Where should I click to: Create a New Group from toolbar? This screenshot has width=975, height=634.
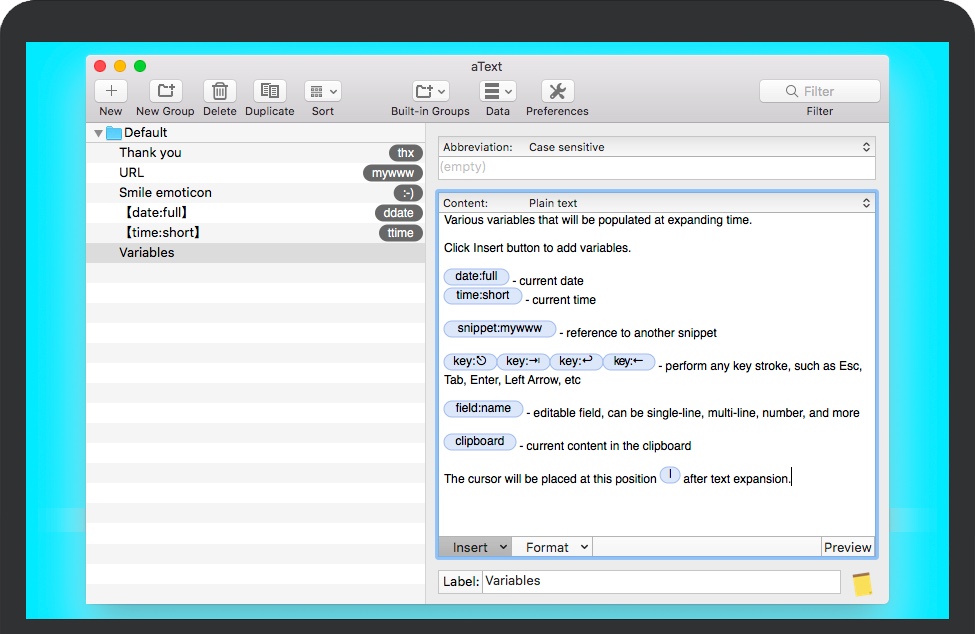165,91
